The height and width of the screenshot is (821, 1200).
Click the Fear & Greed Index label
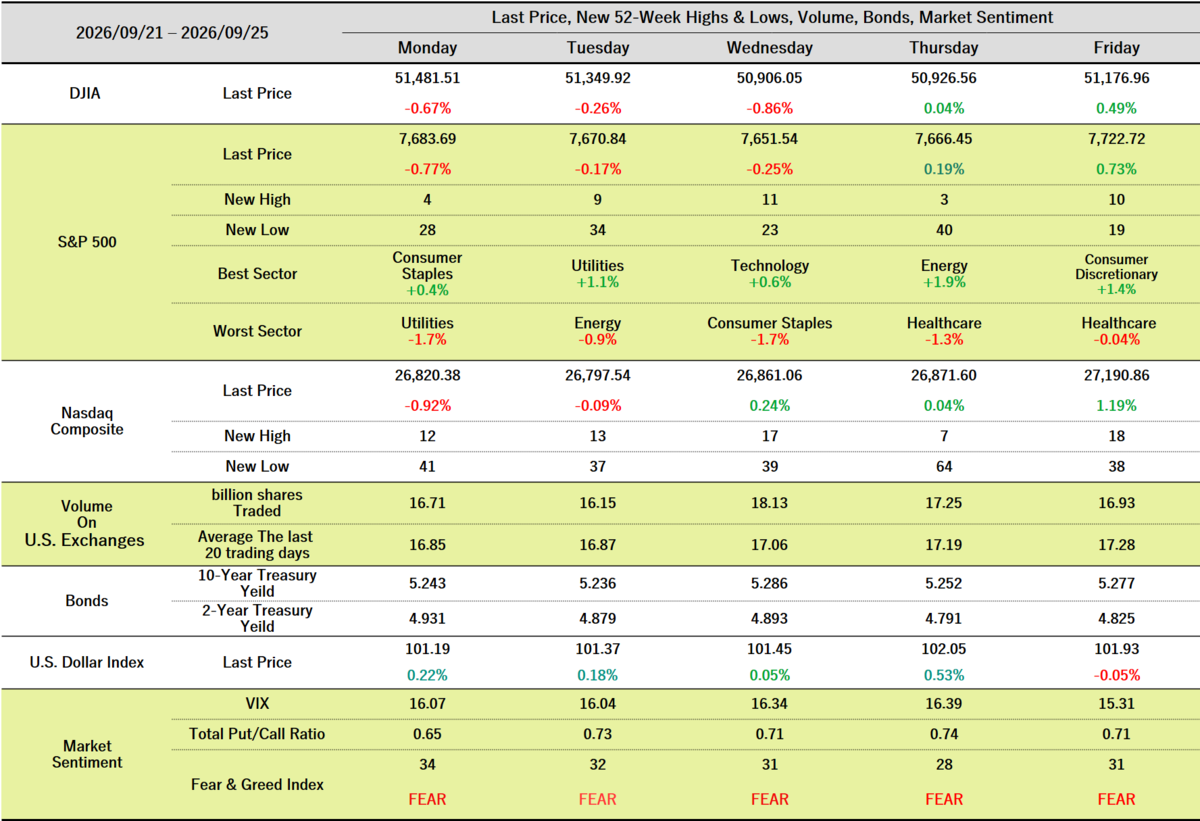(258, 785)
